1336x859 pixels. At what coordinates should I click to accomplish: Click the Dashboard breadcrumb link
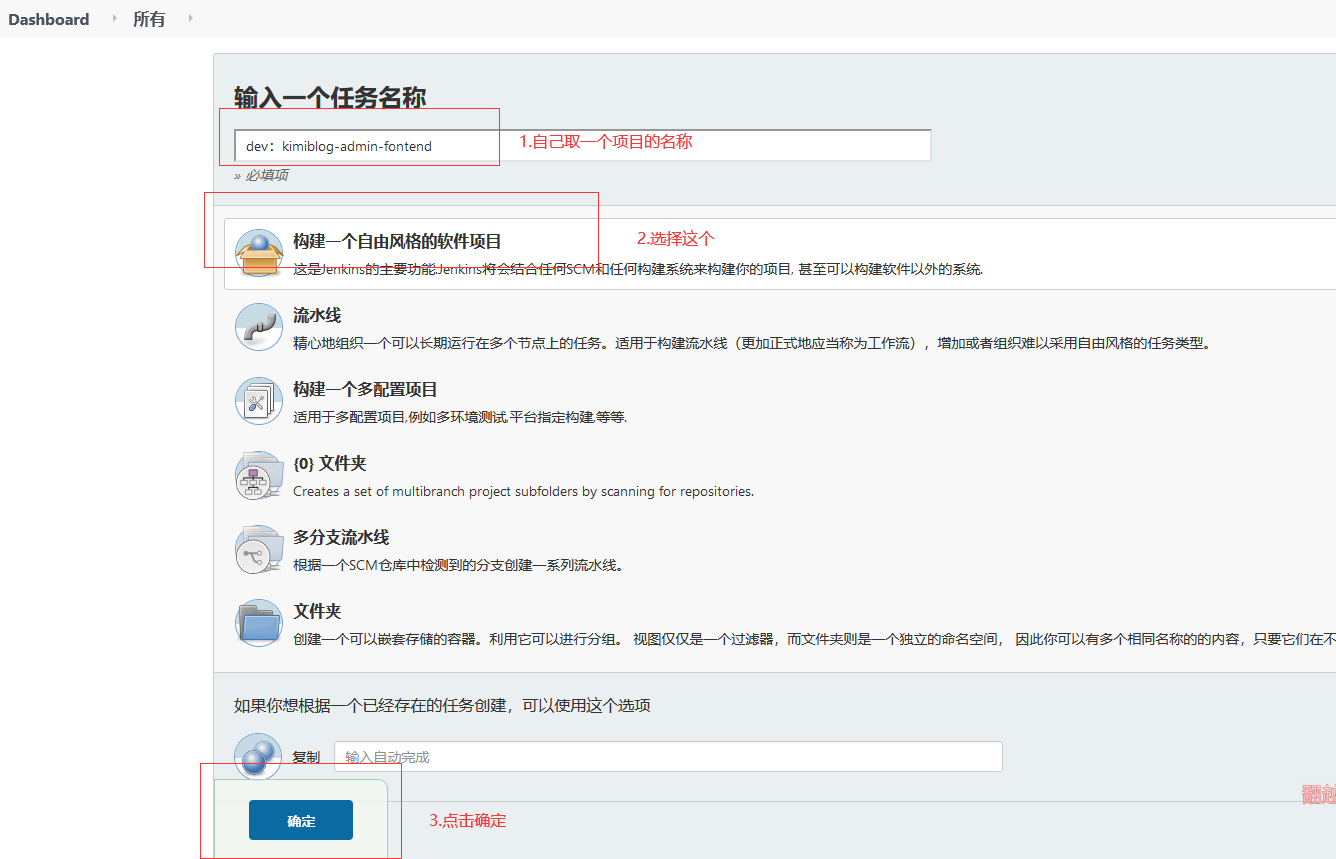(48, 19)
